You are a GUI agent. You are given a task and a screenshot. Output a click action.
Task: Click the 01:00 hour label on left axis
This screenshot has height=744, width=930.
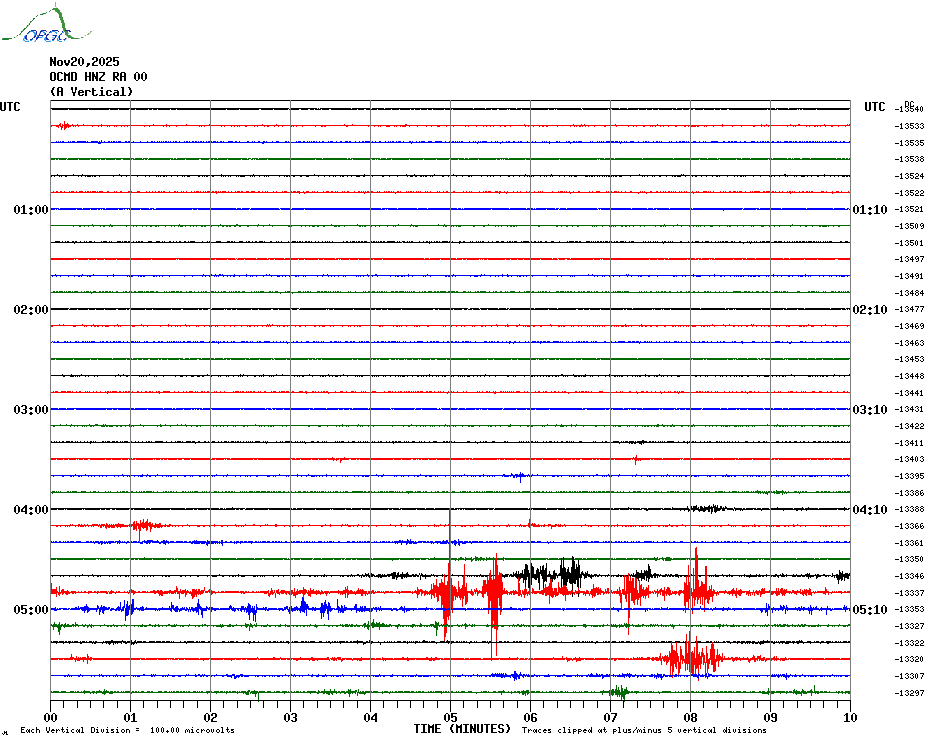point(30,210)
